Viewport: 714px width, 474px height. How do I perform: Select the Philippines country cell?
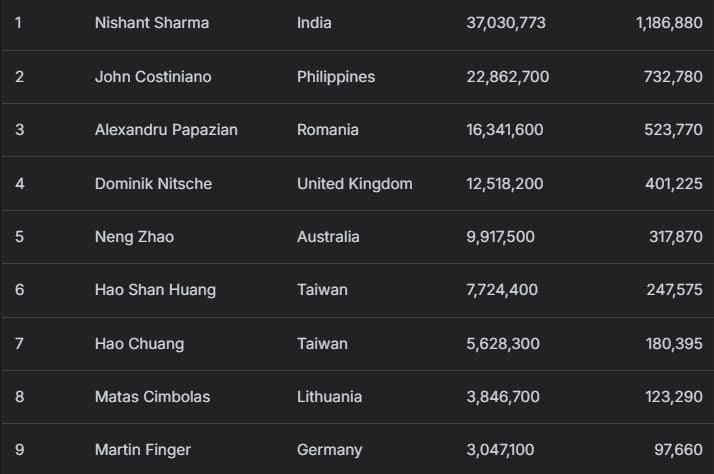point(336,77)
